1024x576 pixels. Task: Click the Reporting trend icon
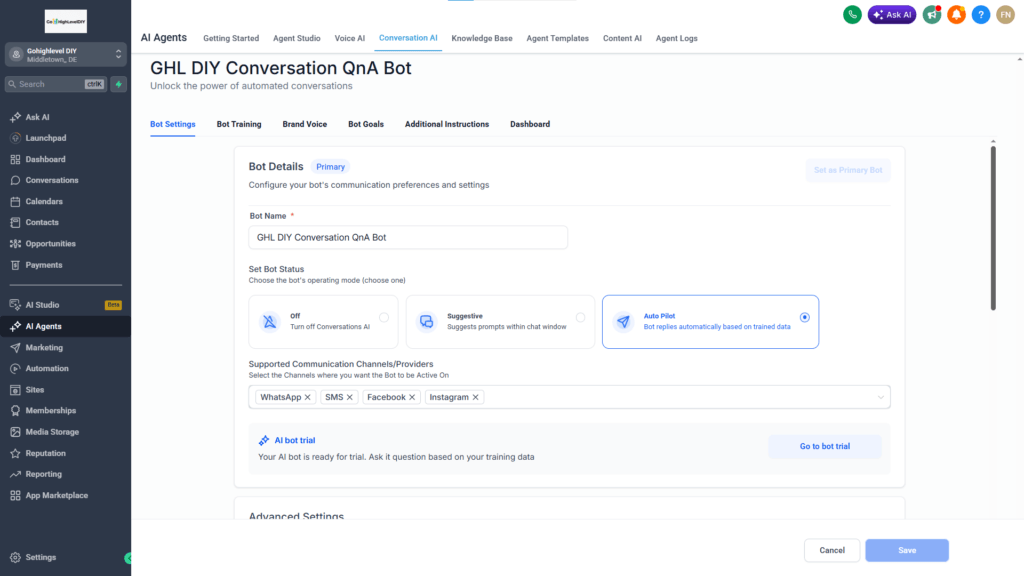pyautogui.click(x=16, y=474)
